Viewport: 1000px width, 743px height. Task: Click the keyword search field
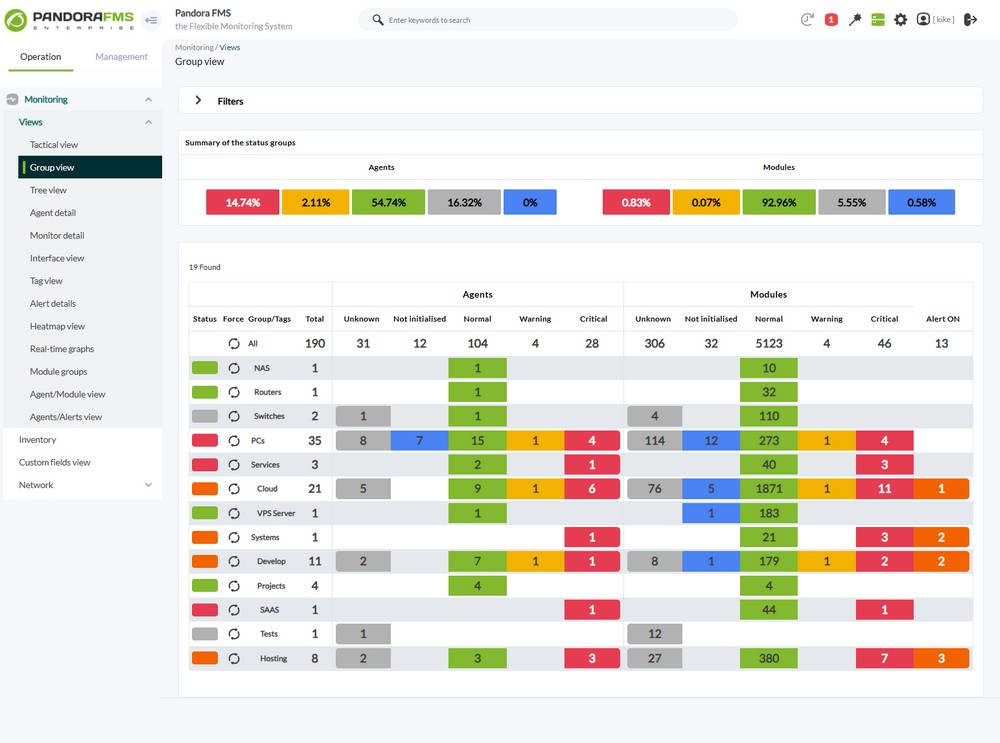point(550,20)
